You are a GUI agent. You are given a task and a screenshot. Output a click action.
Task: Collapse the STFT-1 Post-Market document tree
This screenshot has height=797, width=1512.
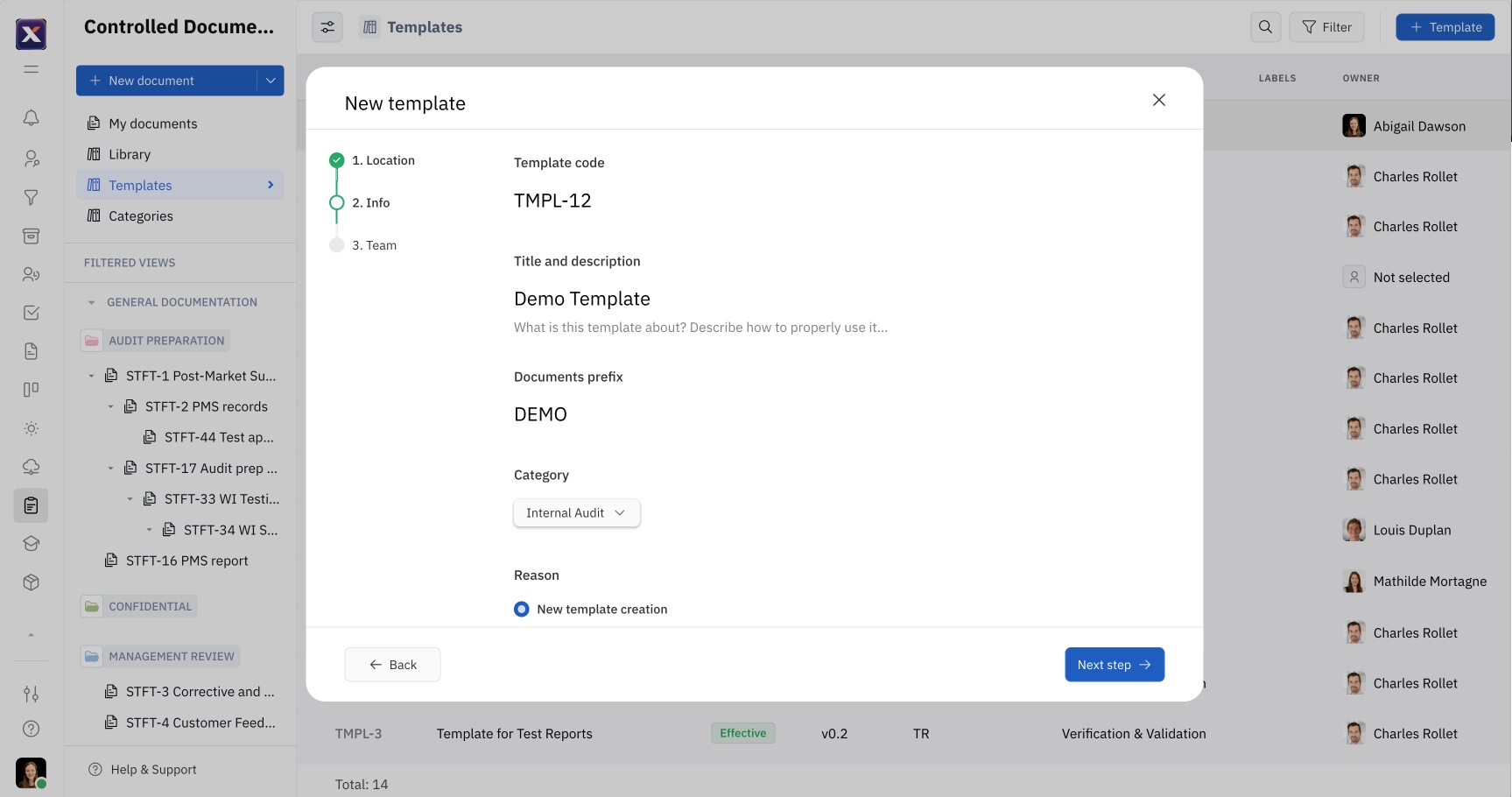(x=89, y=375)
